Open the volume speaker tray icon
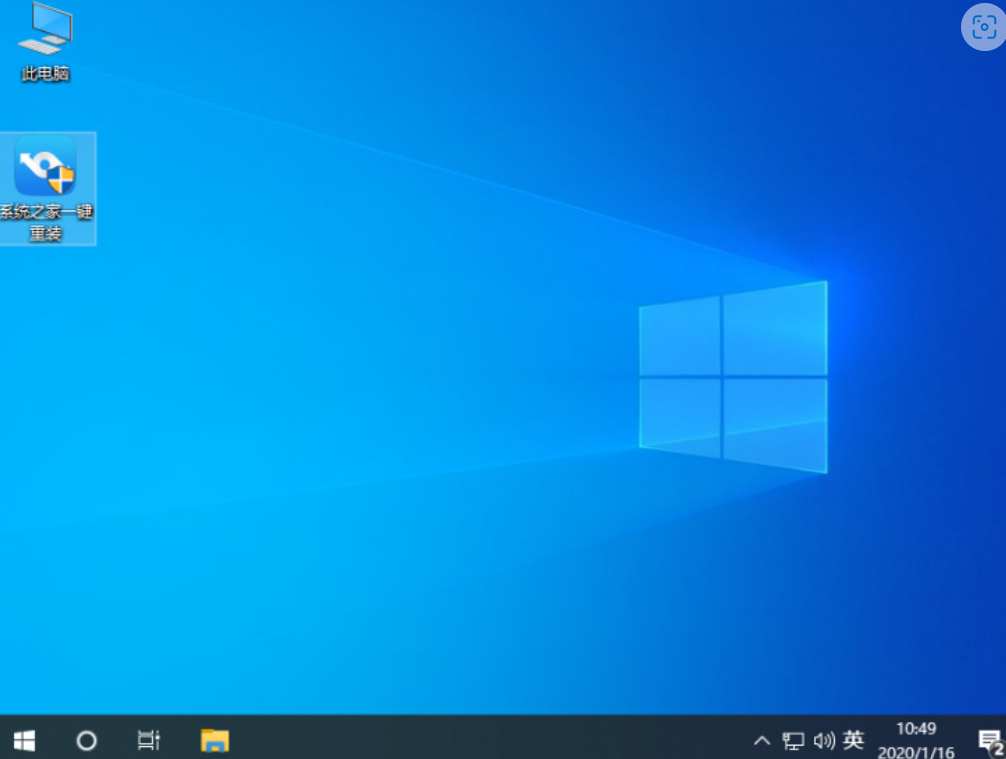 coord(823,741)
